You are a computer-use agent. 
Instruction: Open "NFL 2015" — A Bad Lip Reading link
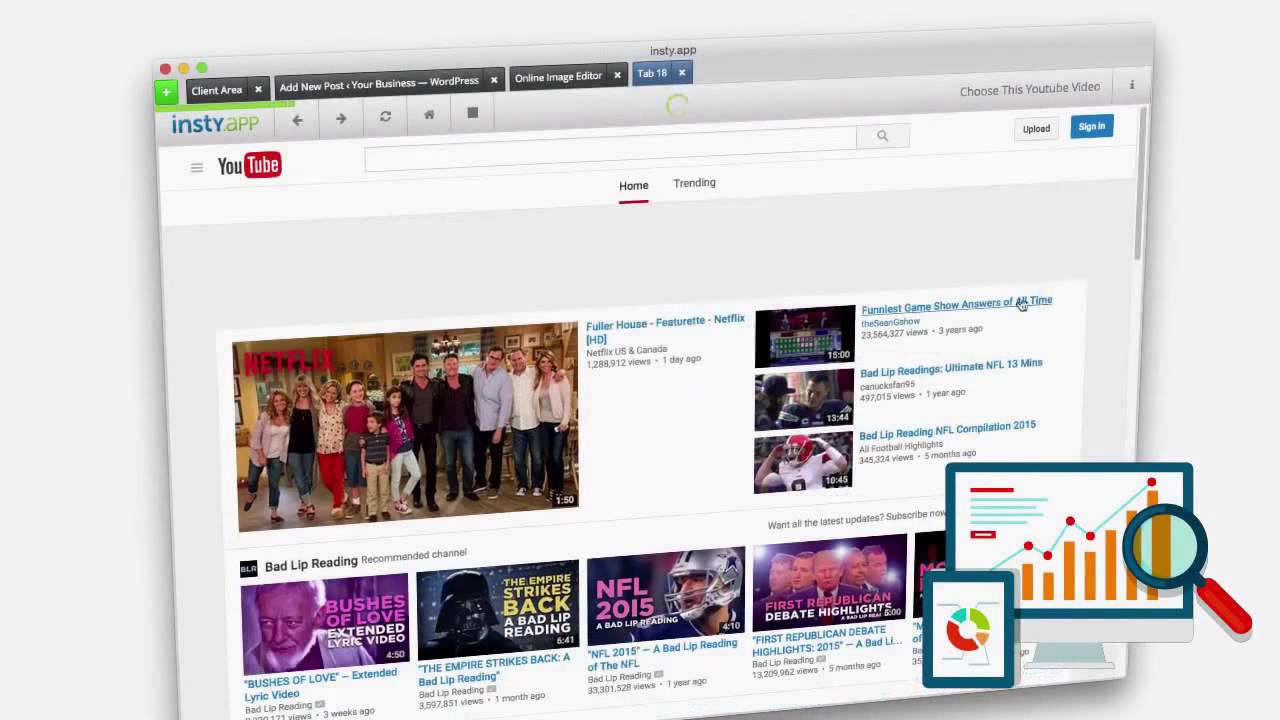(x=663, y=655)
